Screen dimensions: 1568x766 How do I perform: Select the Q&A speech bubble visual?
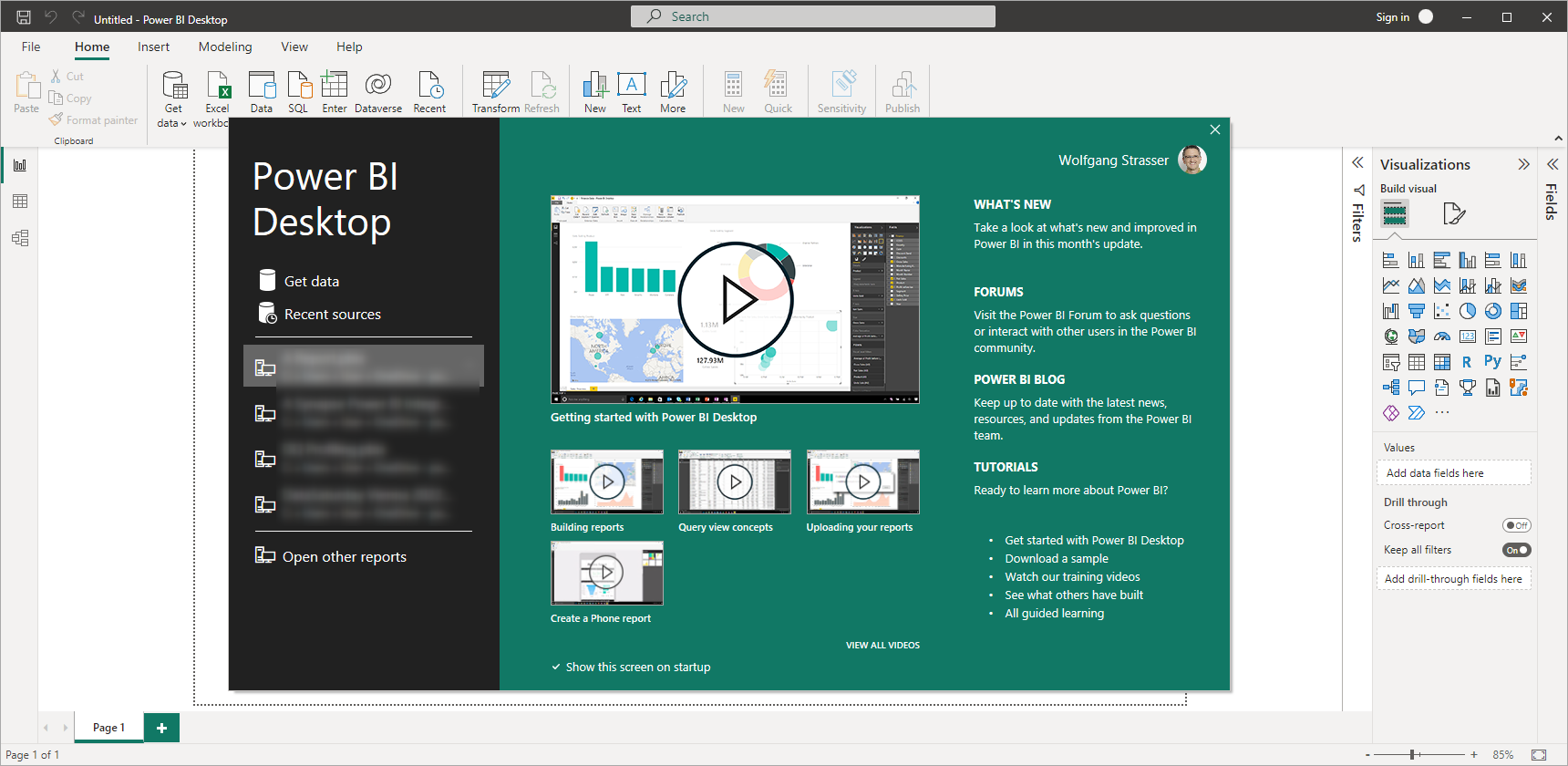click(1416, 388)
